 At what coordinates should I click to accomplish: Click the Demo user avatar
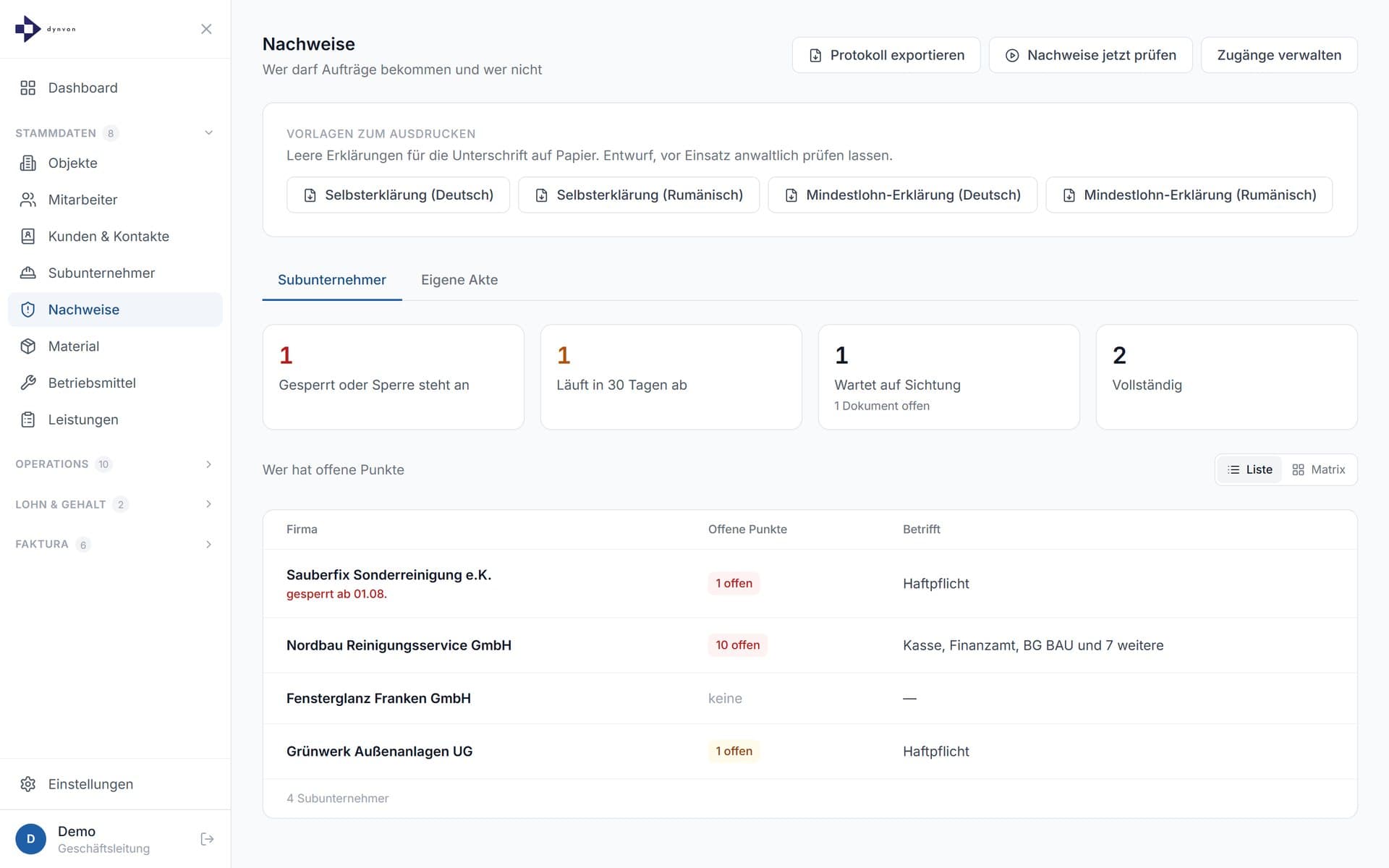(x=30, y=839)
